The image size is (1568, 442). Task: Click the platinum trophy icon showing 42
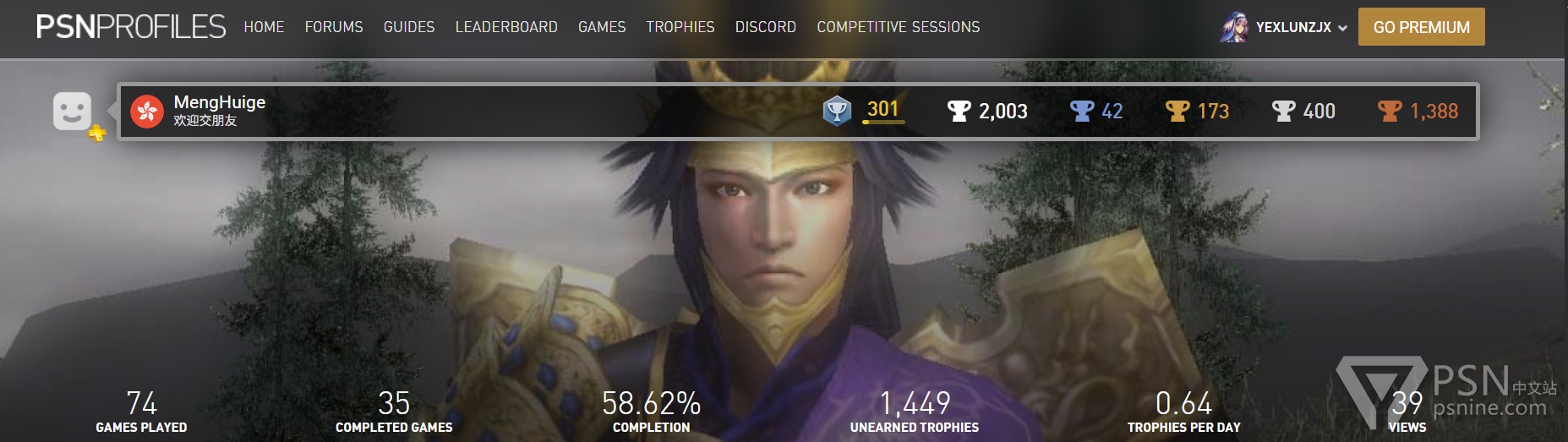click(1082, 111)
